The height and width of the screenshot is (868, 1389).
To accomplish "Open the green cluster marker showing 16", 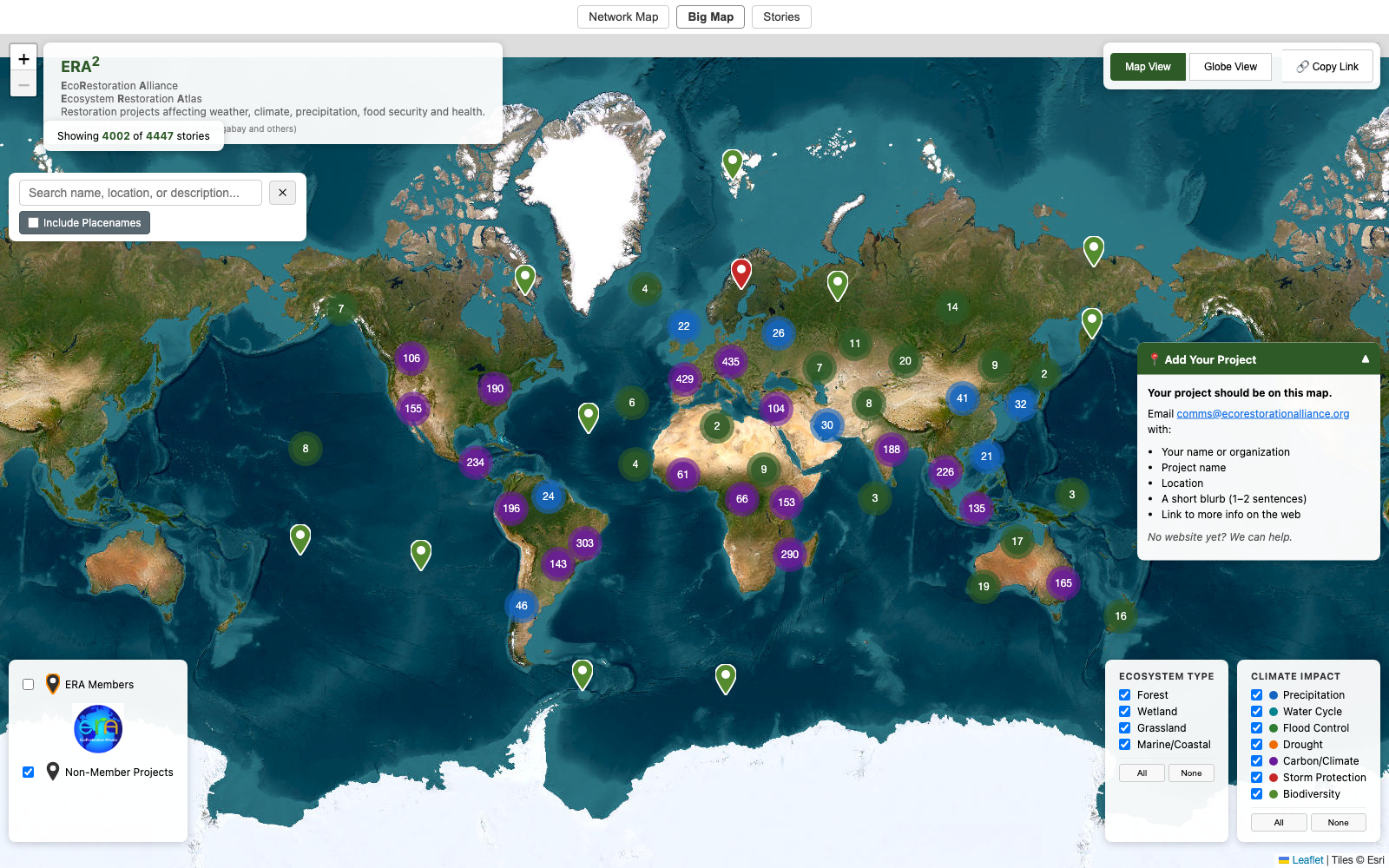I will pos(1121,616).
